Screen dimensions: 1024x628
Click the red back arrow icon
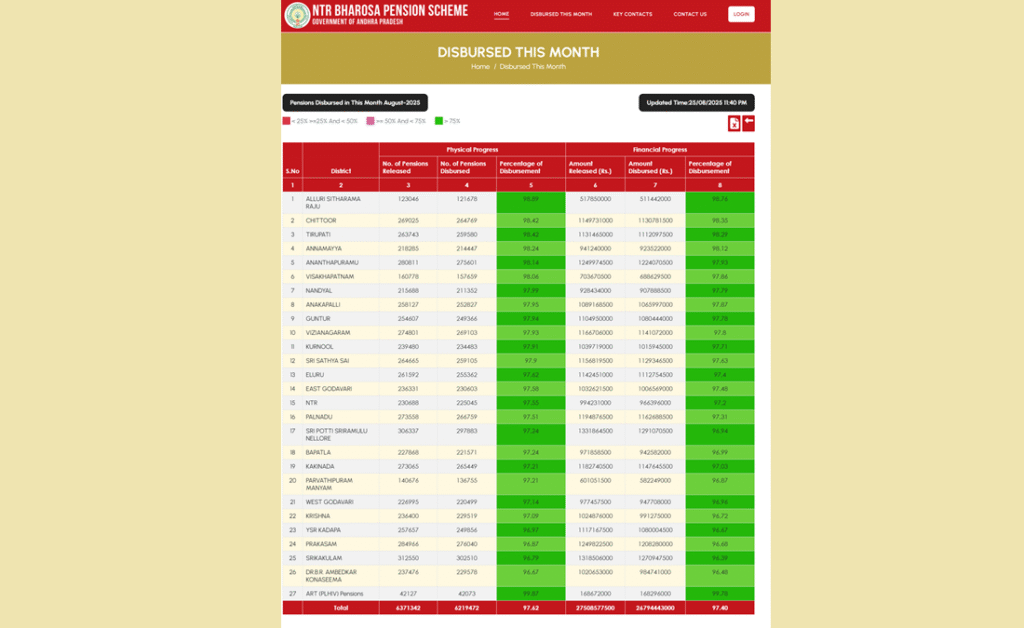[748, 123]
